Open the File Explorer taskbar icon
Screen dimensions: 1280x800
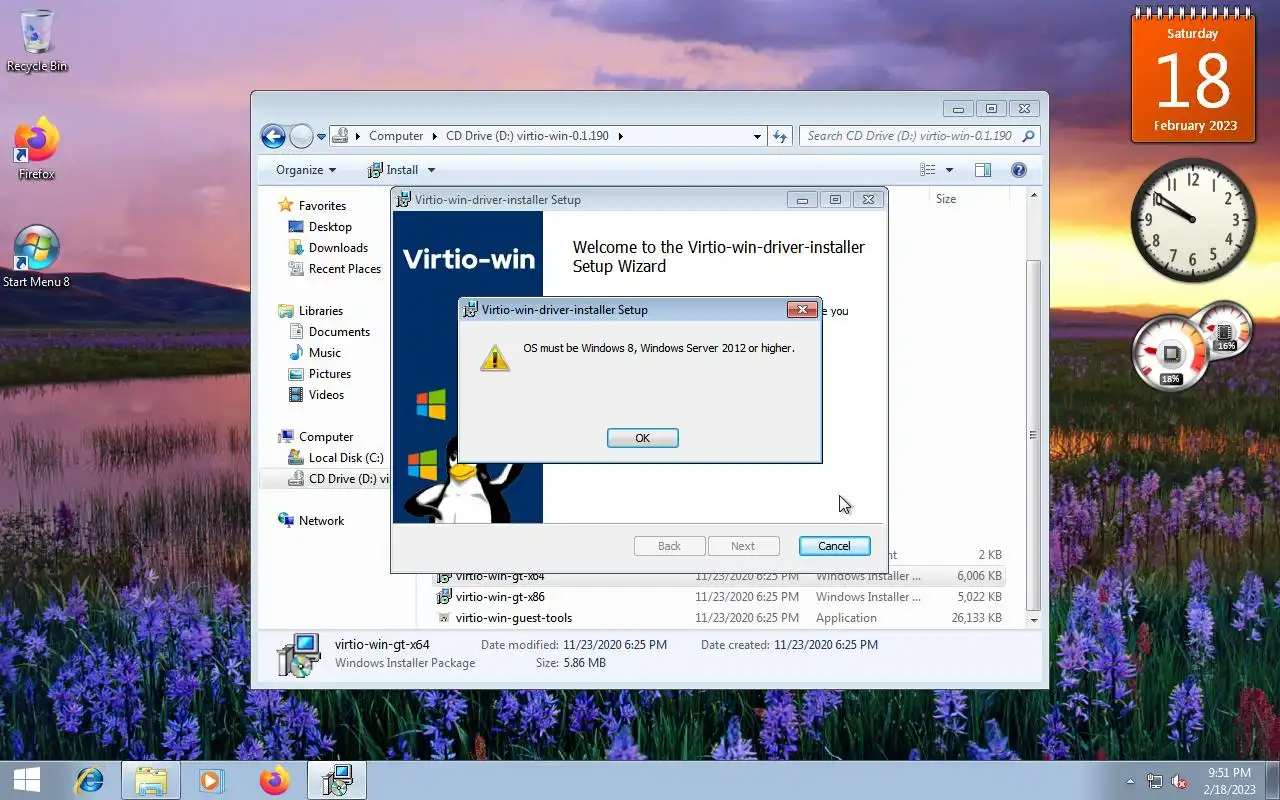tap(151, 780)
